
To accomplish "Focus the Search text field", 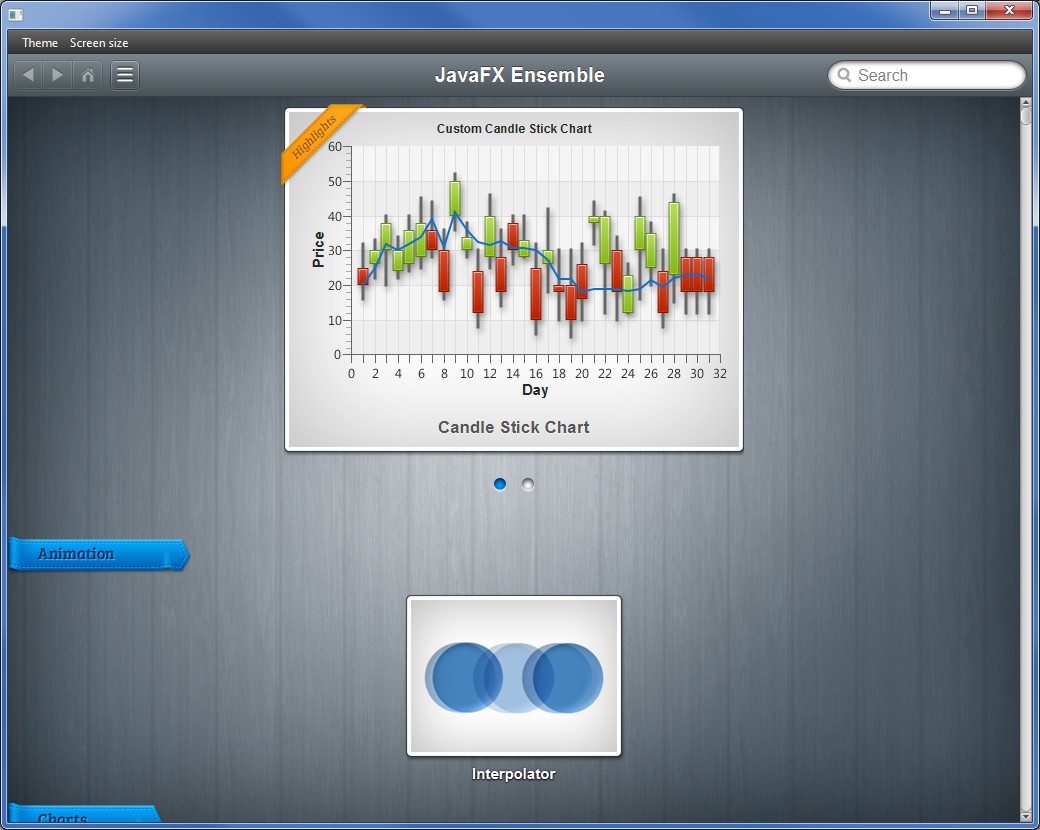I will [x=935, y=75].
